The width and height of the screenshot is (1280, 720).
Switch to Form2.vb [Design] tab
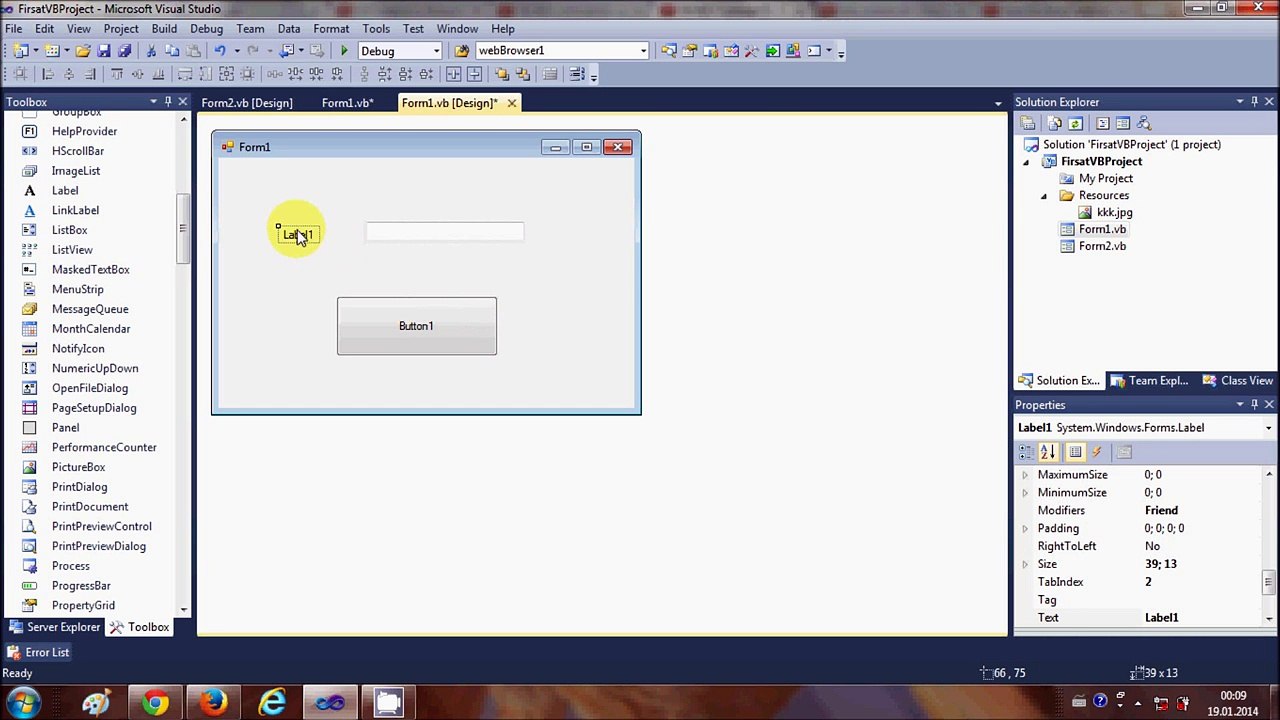[247, 103]
